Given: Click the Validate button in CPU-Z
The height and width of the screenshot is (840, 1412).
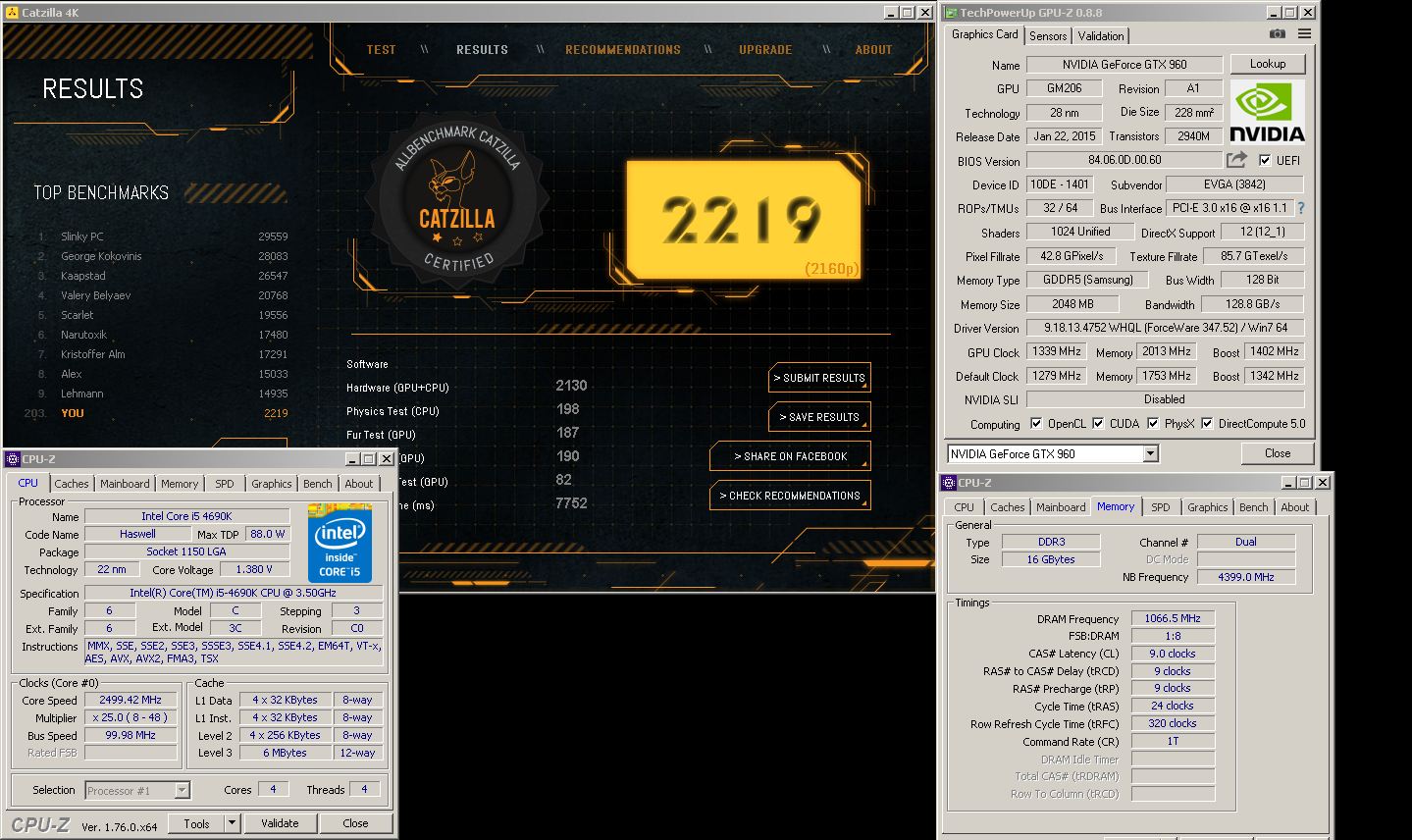Looking at the screenshot, I should coord(280,823).
